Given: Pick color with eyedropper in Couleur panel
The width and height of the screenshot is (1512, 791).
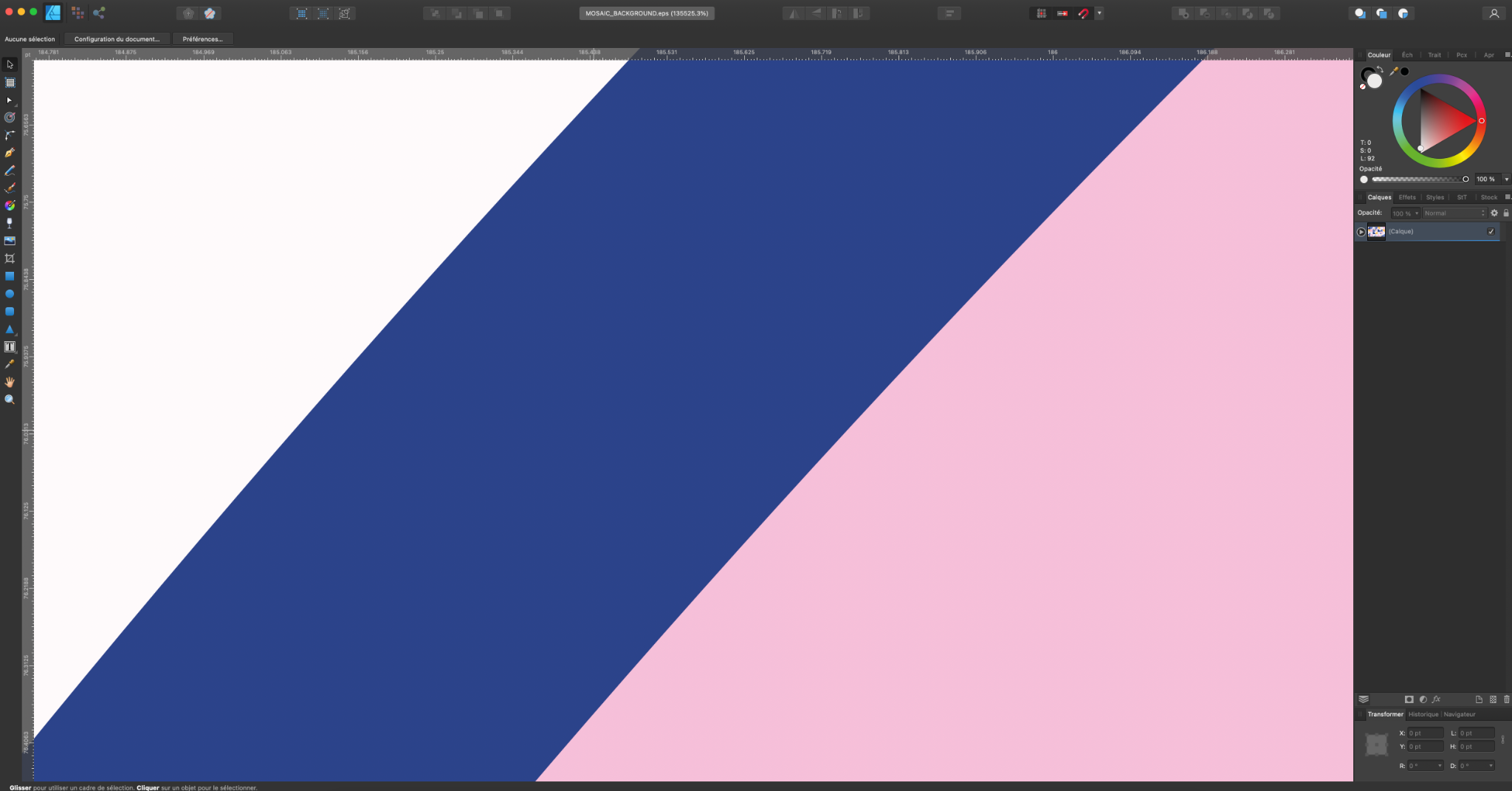Looking at the screenshot, I should click(x=1394, y=71).
